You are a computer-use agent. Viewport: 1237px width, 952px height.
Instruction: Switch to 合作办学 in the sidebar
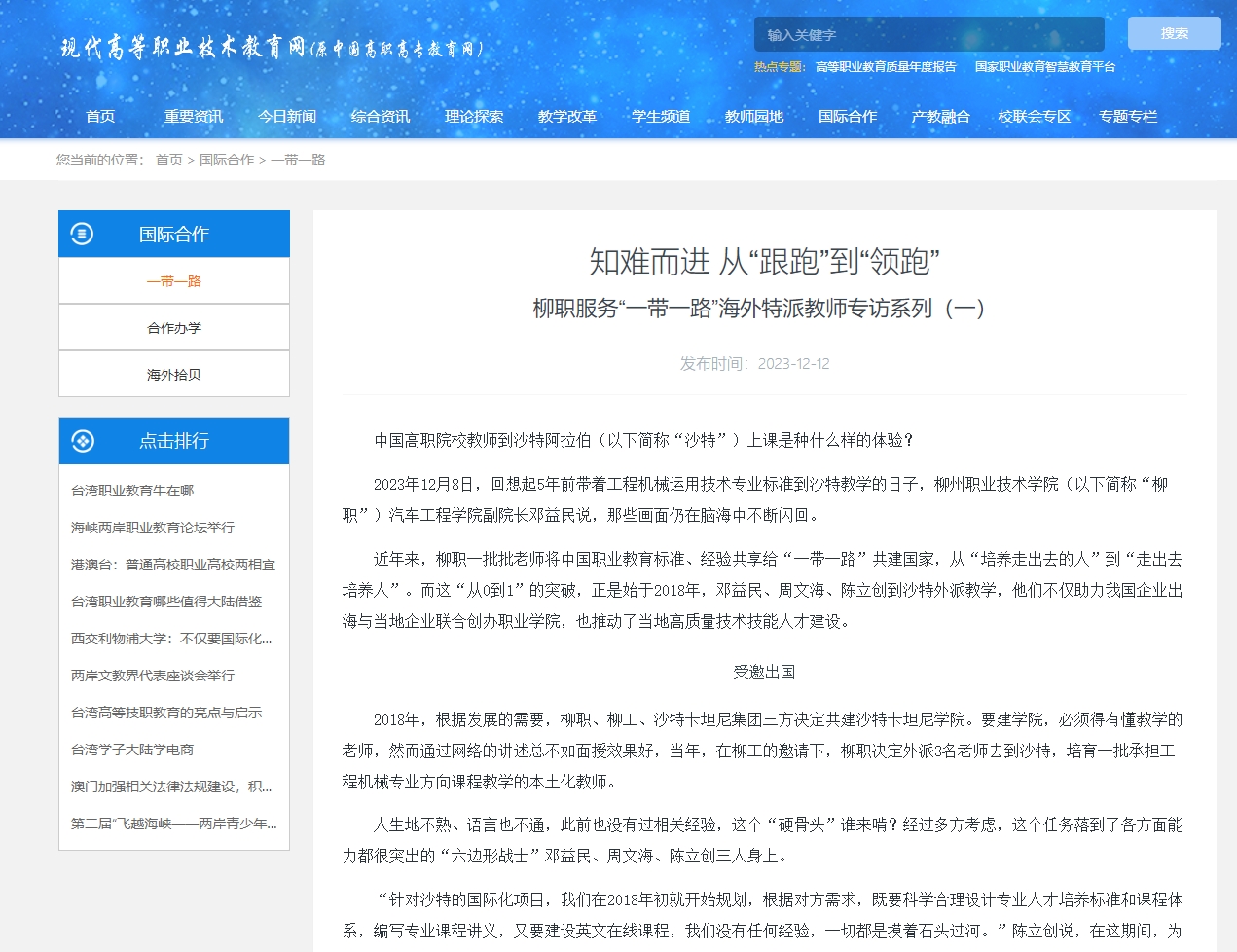click(x=174, y=328)
